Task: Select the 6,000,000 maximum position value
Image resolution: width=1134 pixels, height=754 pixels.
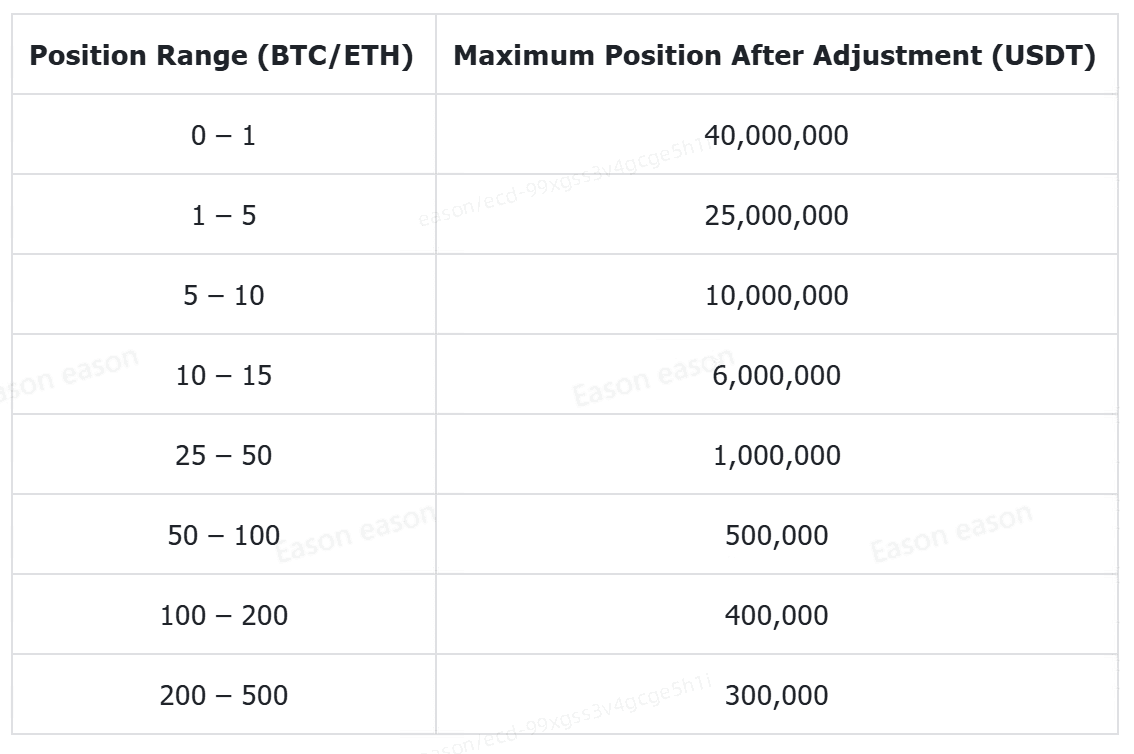Action: tap(776, 375)
